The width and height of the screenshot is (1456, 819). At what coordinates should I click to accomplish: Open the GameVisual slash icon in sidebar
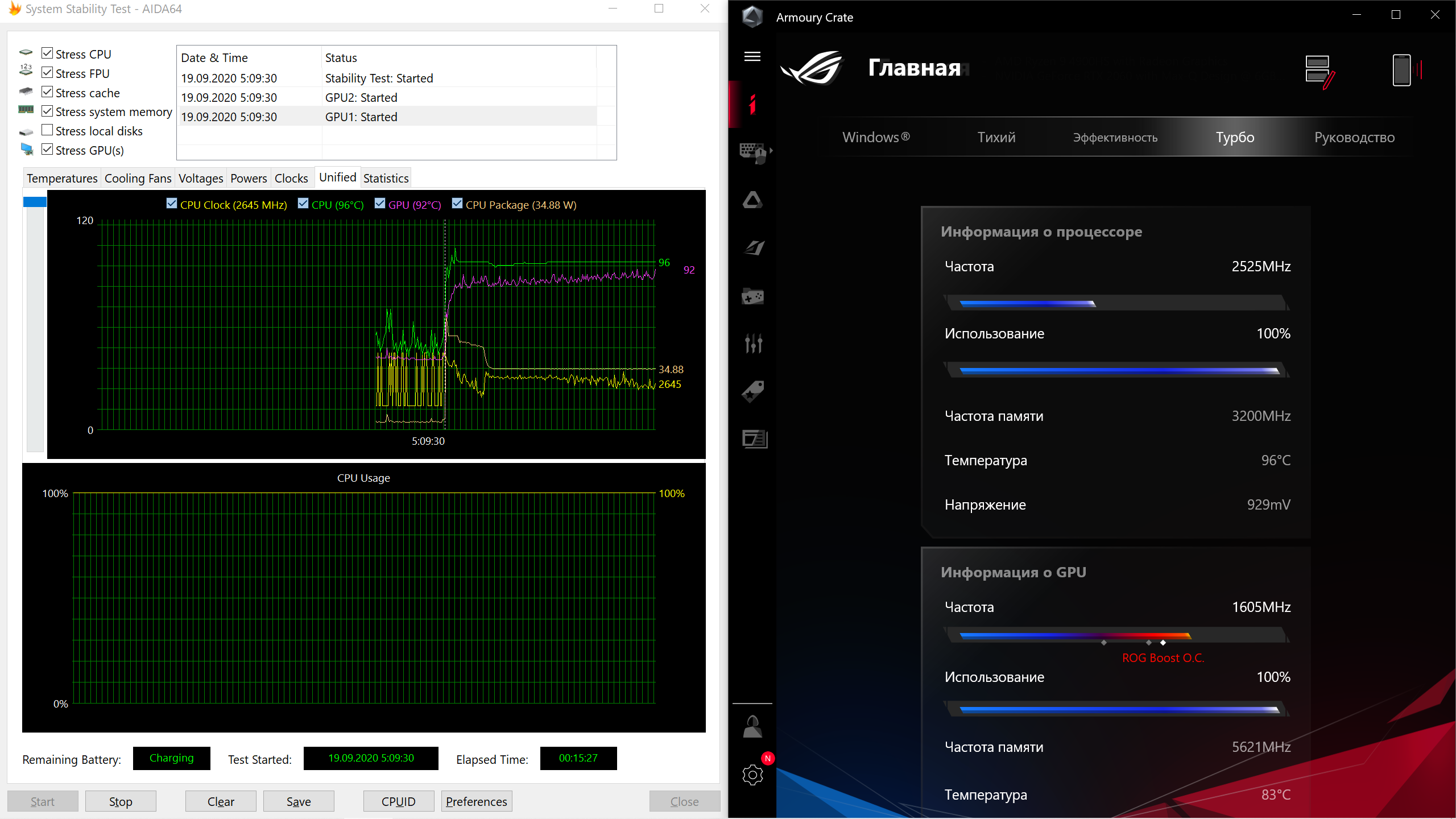(x=754, y=247)
